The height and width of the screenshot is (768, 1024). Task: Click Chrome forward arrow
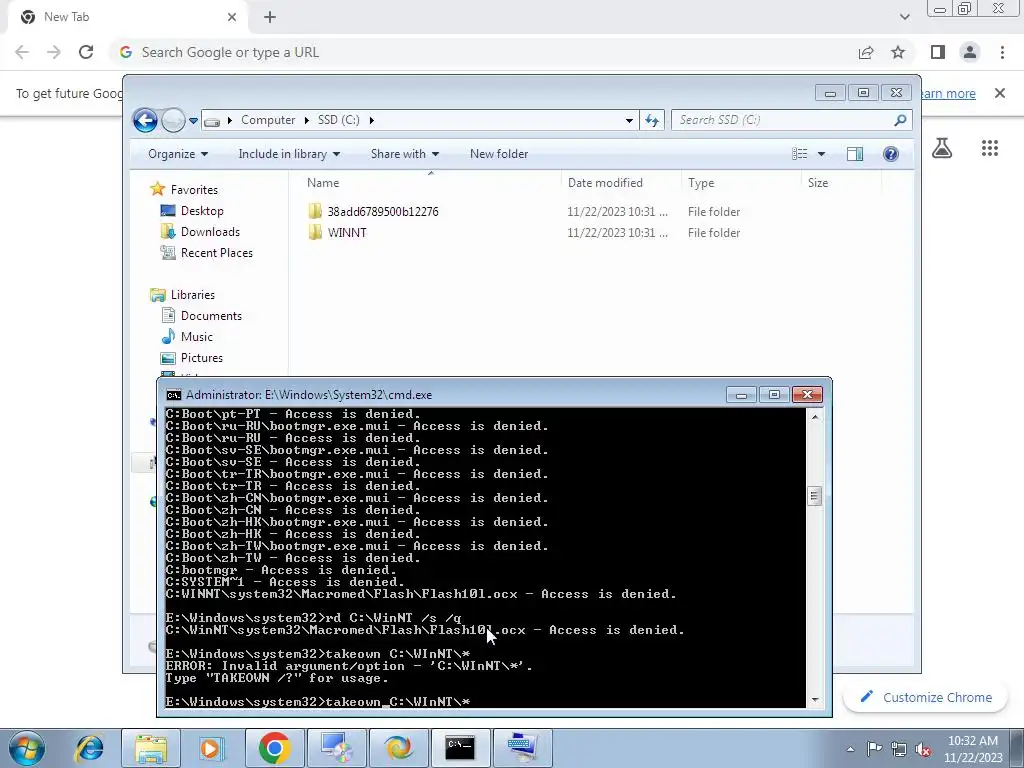coord(54,52)
